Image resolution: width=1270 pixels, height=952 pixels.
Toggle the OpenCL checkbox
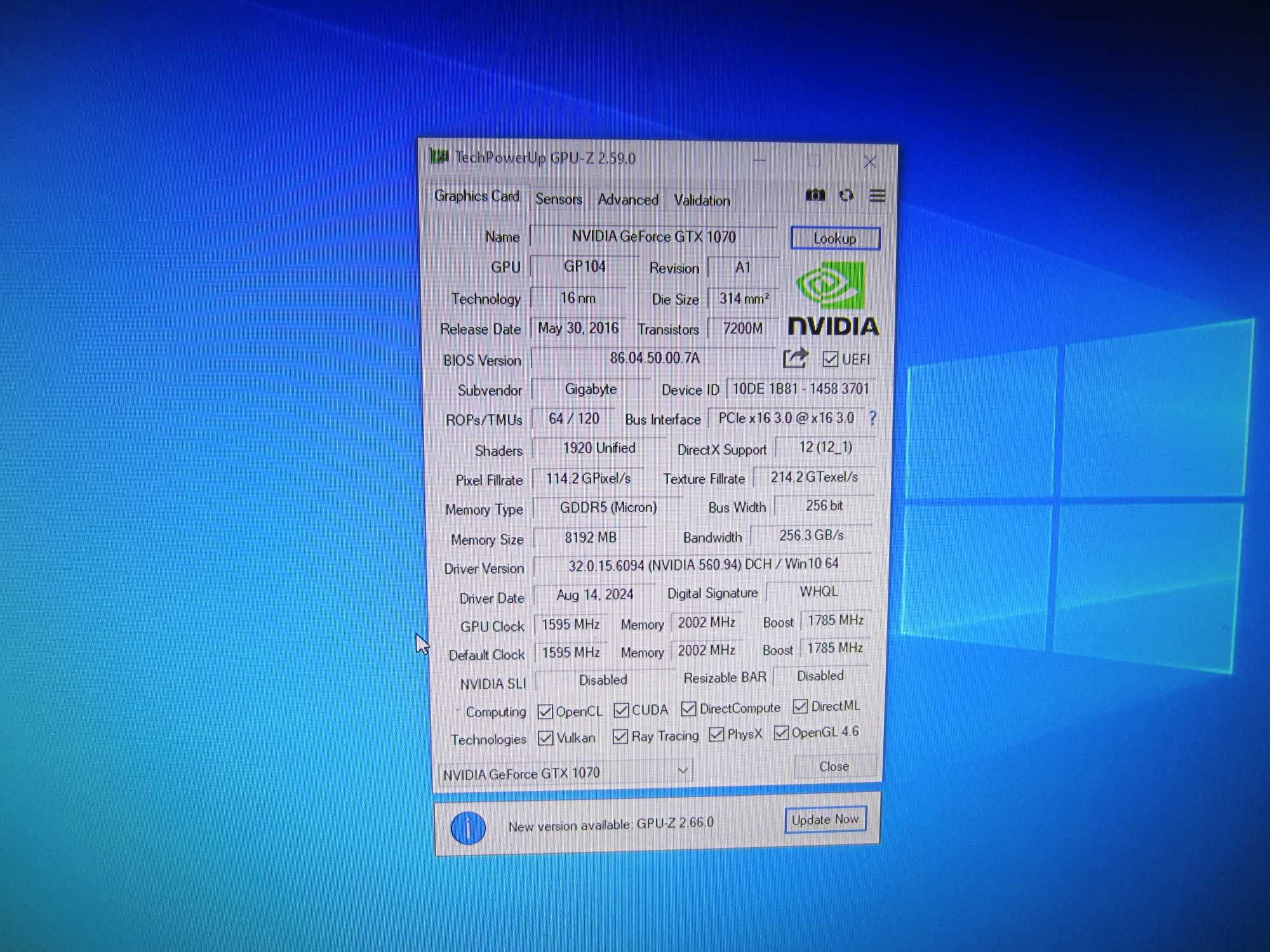[x=545, y=711]
